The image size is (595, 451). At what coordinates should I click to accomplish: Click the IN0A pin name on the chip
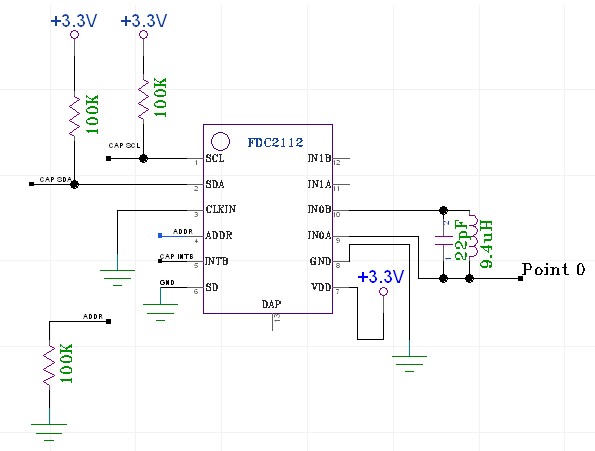pyautogui.click(x=319, y=236)
